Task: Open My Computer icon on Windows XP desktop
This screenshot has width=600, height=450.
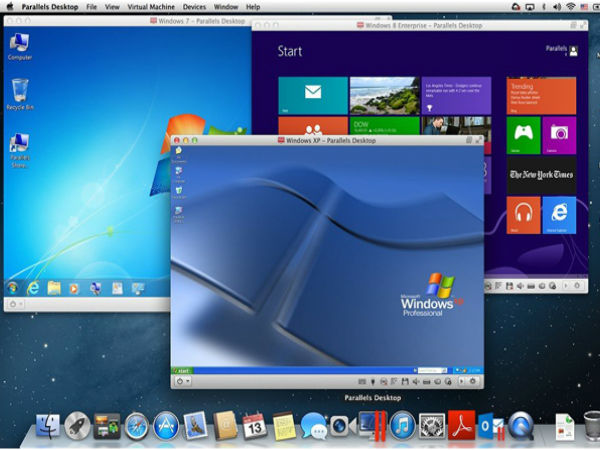Action: (x=178, y=174)
